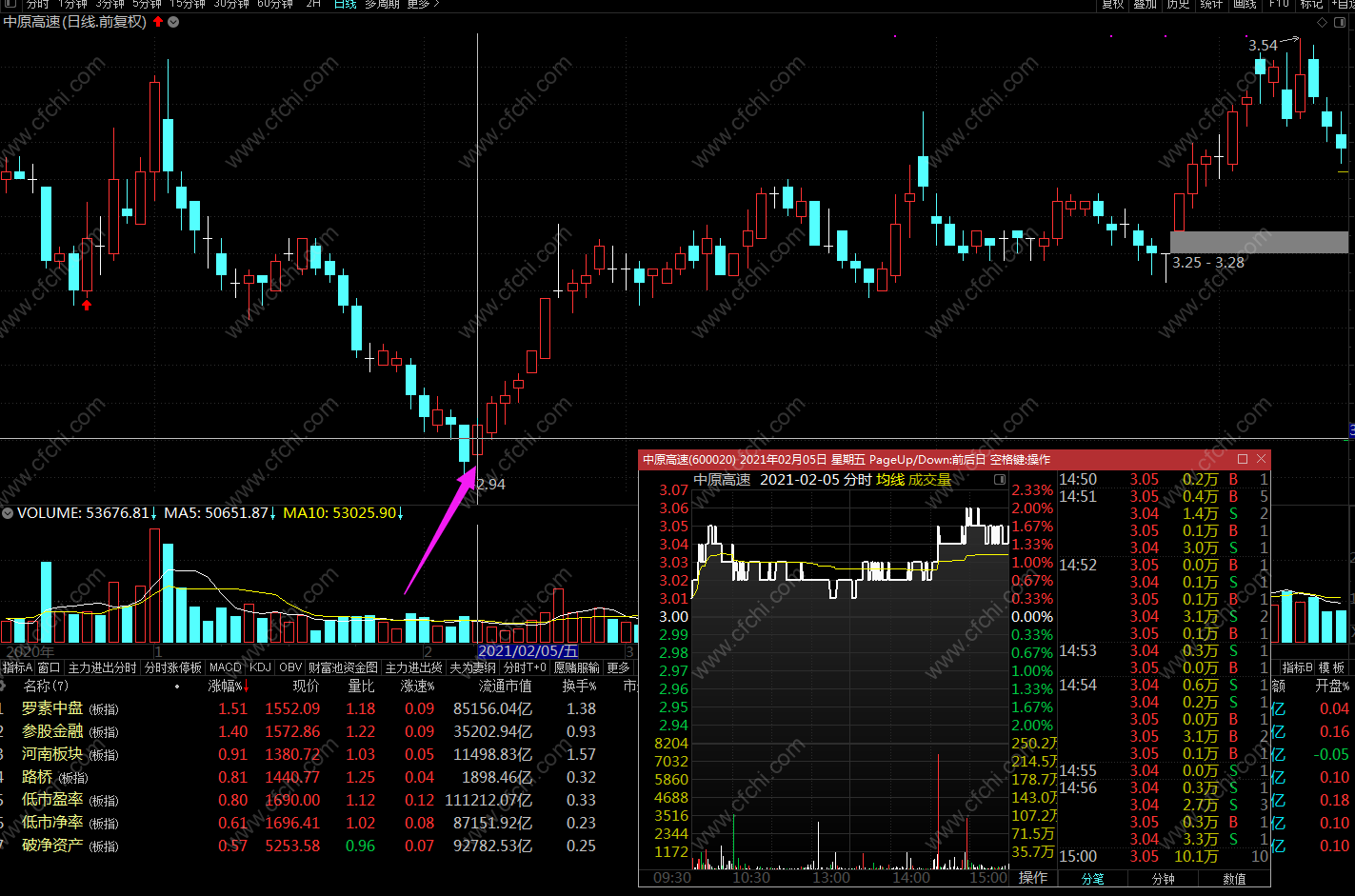Switch to 日线 period tab
The height and width of the screenshot is (896, 1355).
click(x=345, y=4)
